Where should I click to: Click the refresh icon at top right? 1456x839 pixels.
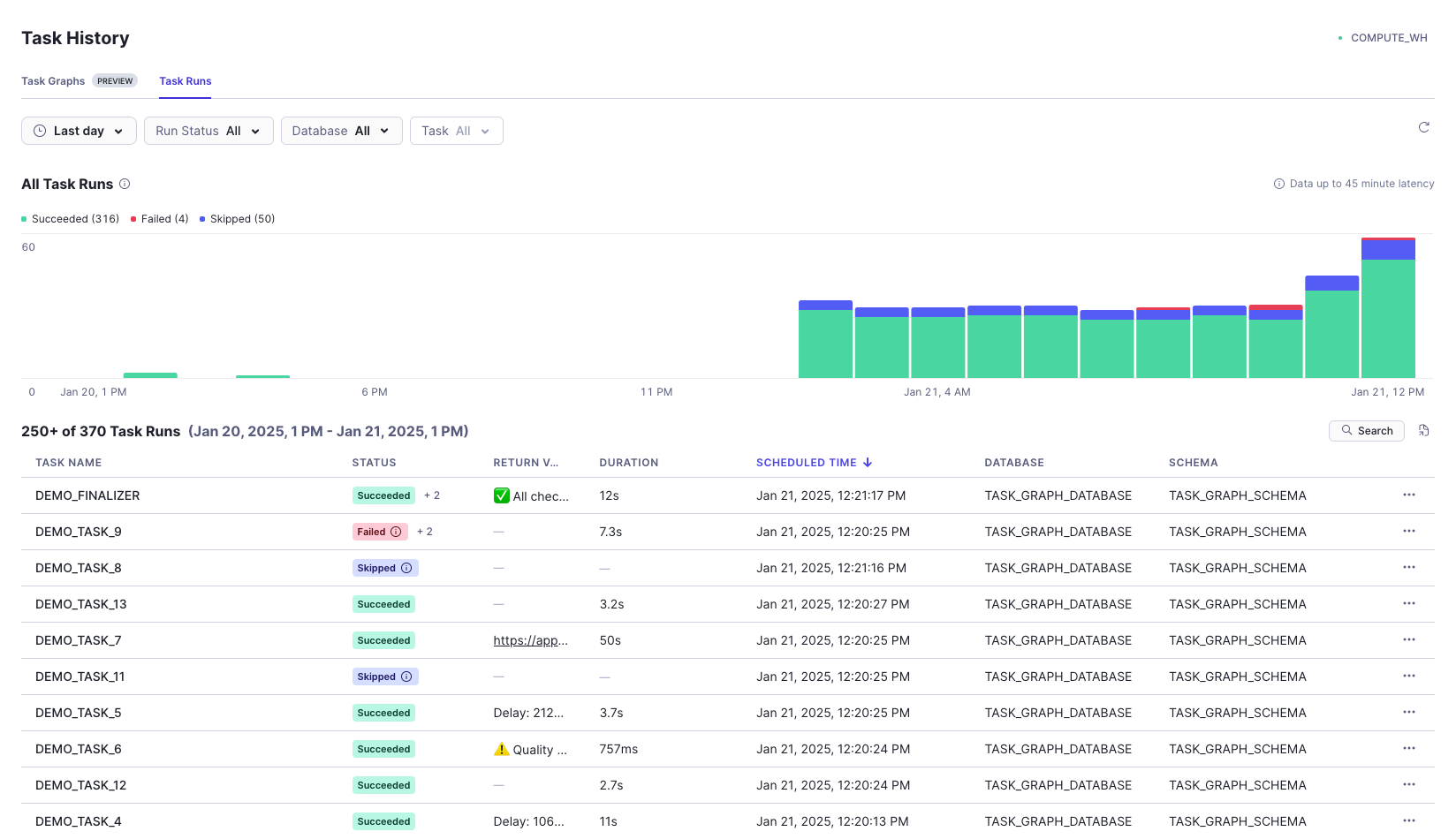click(1423, 127)
